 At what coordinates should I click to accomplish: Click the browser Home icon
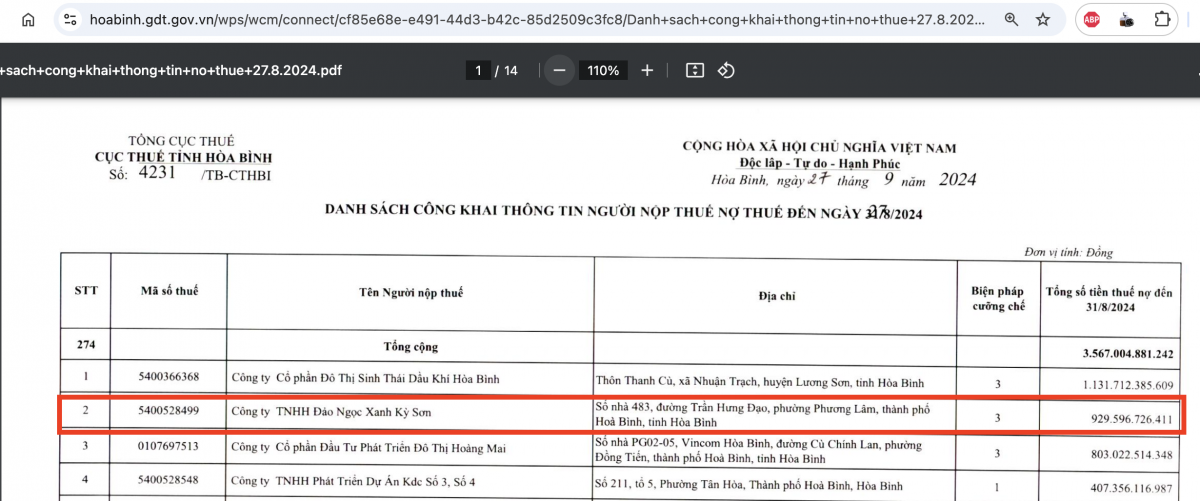coord(29,19)
